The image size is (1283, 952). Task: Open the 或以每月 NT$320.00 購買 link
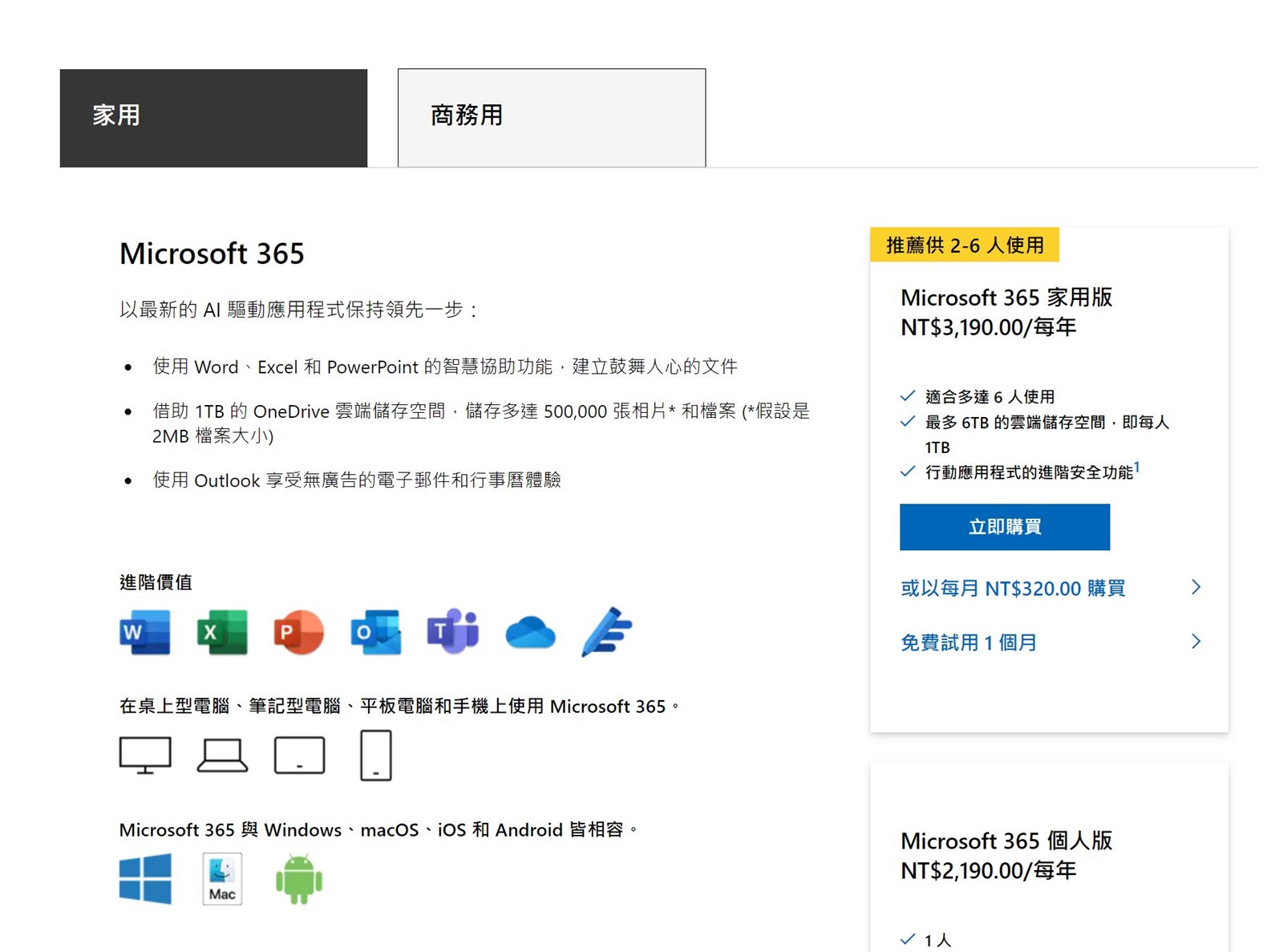pyautogui.click(x=1013, y=589)
